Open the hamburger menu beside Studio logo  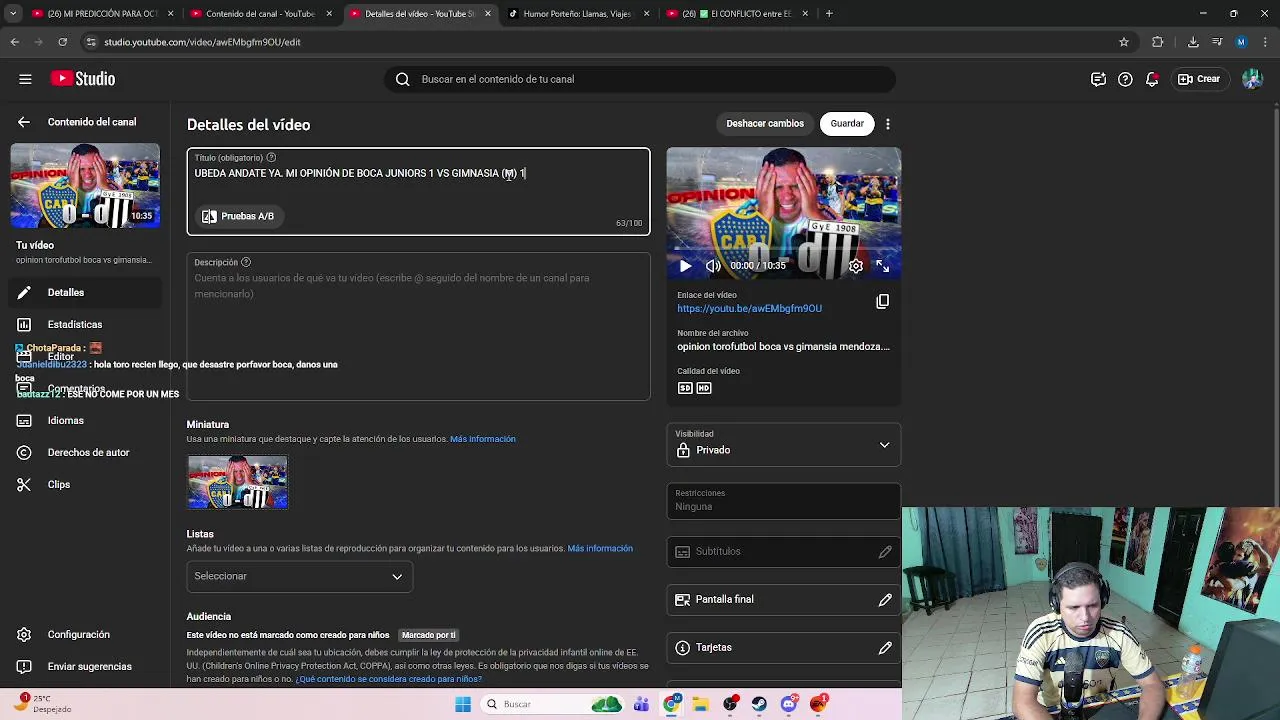point(25,79)
